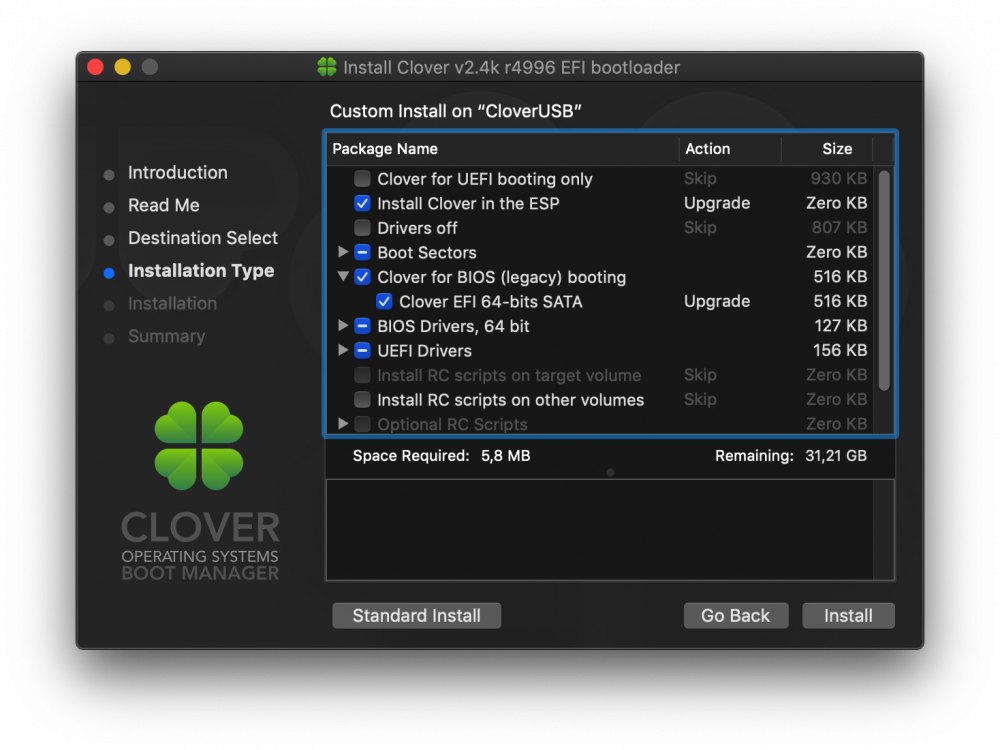1000x750 pixels.
Task: Click the Action column header
Action: [x=707, y=149]
